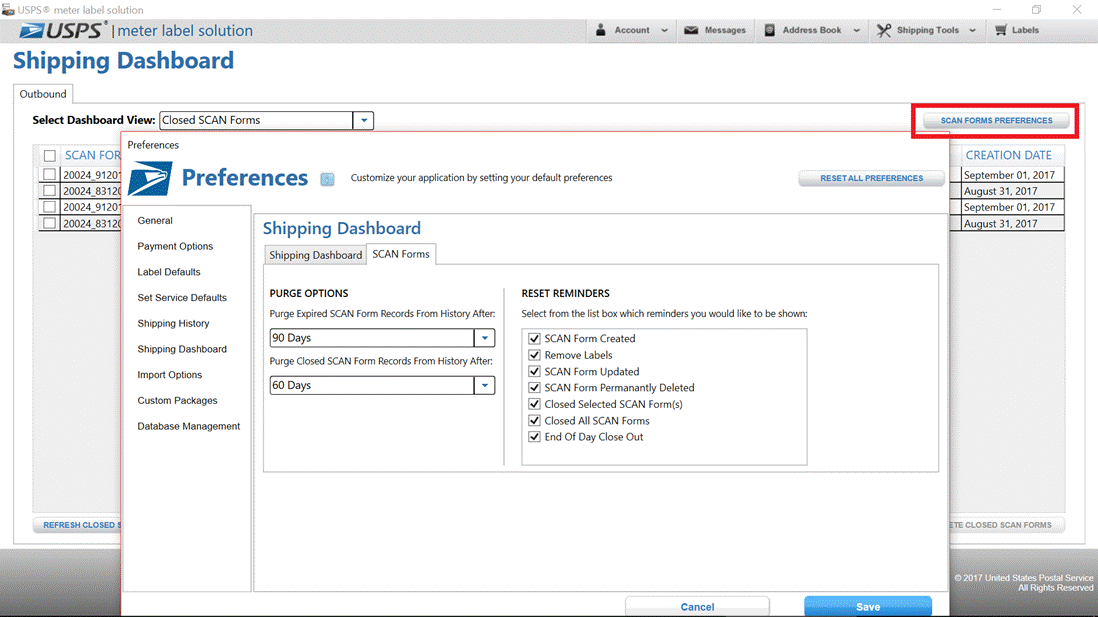Click the USPS eagle logo in header
Image resolution: width=1098 pixels, height=617 pixels.
click(32, 31)
